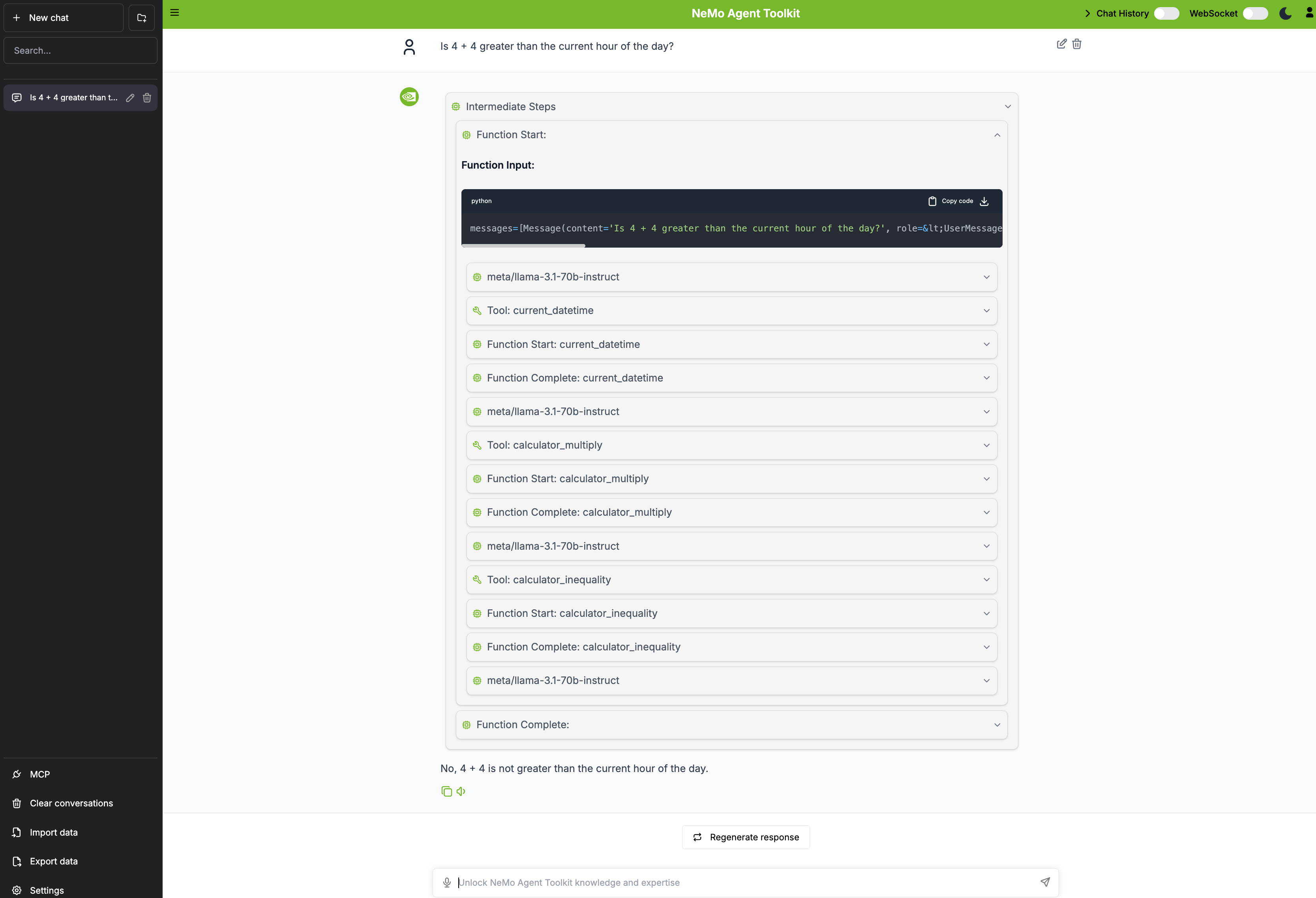Image resolution: width=1316 pixels, height=898 pixels.
Task: Read the response aloud via speaker icon
Action: (460, 791)
